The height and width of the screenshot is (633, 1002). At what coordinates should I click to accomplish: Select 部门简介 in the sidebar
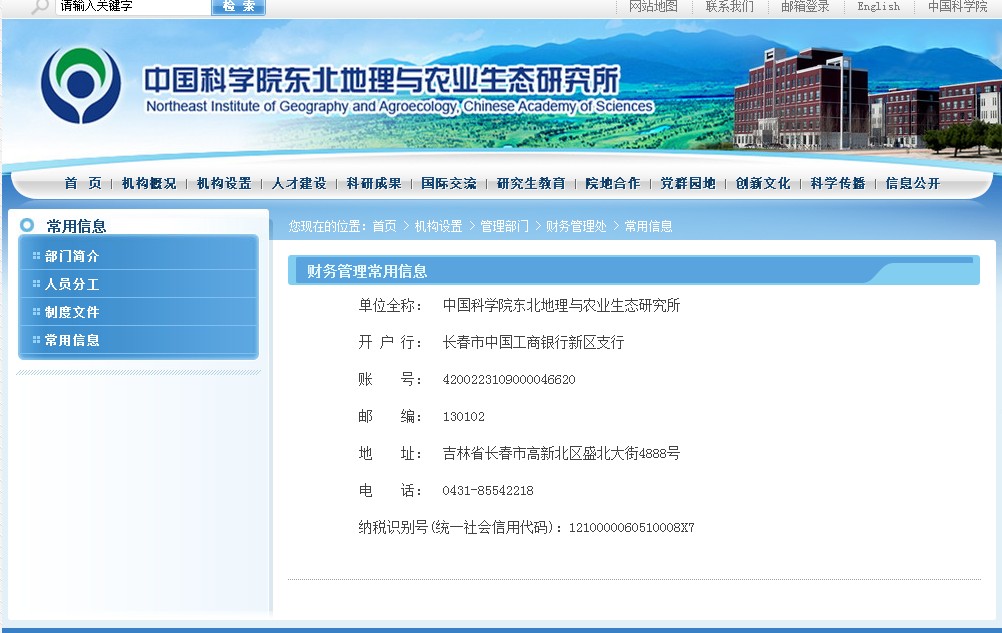[72, 256]
